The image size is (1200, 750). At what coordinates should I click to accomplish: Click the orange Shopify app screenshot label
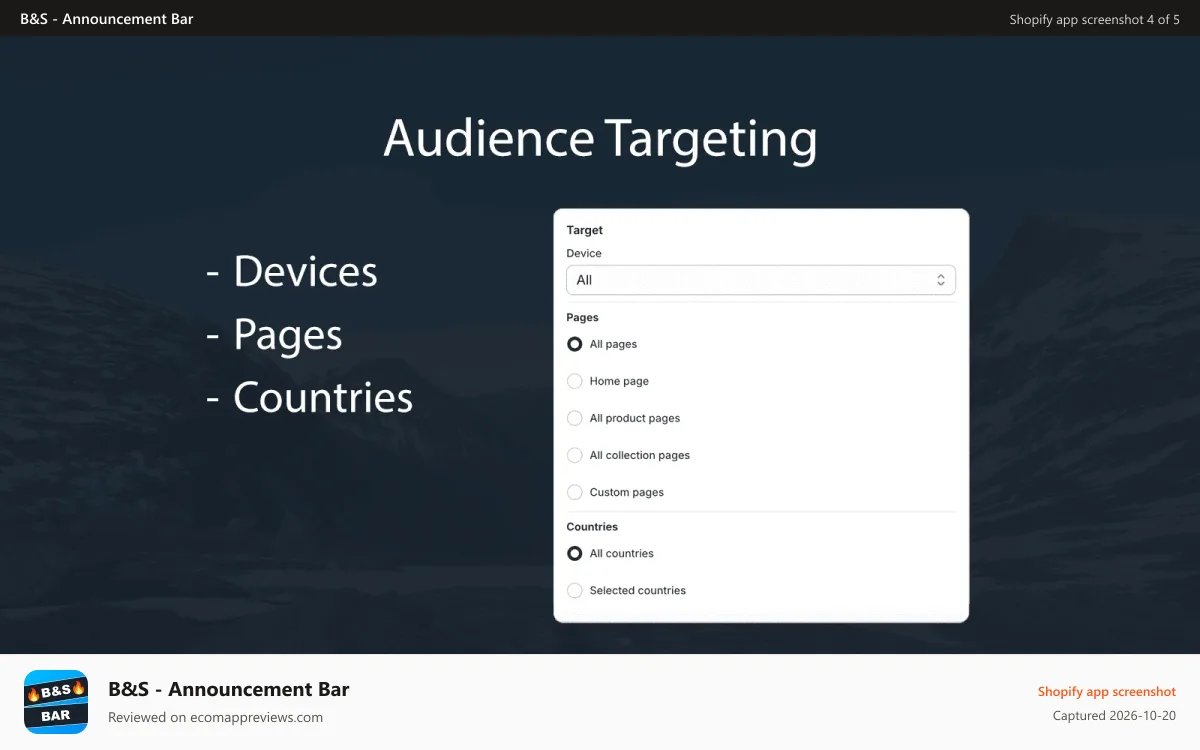tap(1107, 691)
